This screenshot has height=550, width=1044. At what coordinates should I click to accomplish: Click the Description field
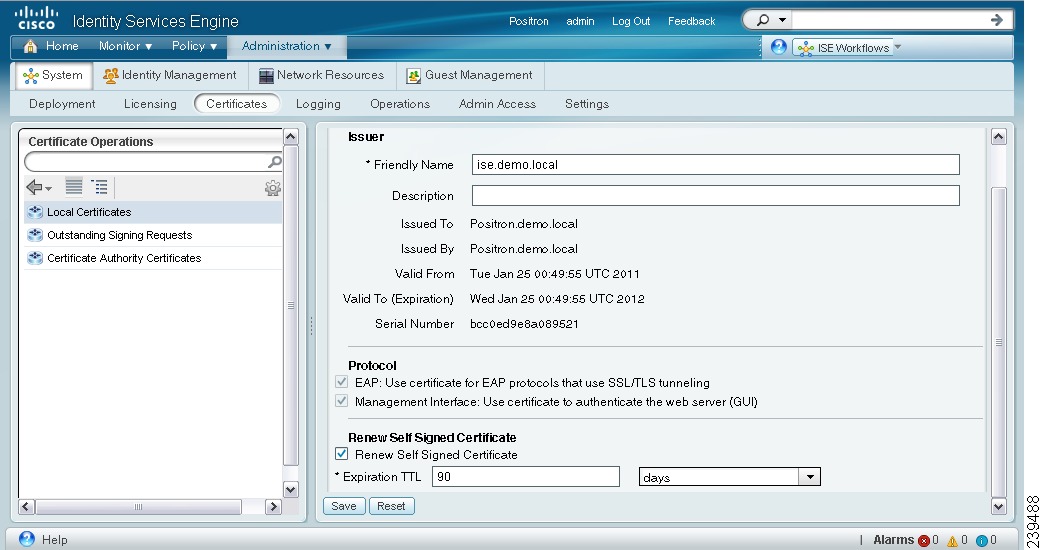click(x=716, y=196)
